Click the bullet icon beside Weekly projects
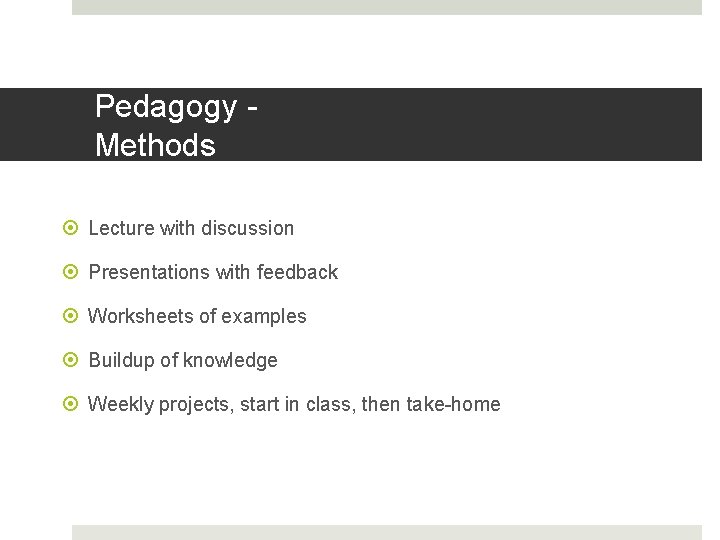Screen dimensions: 720x540 click(70, 404)
